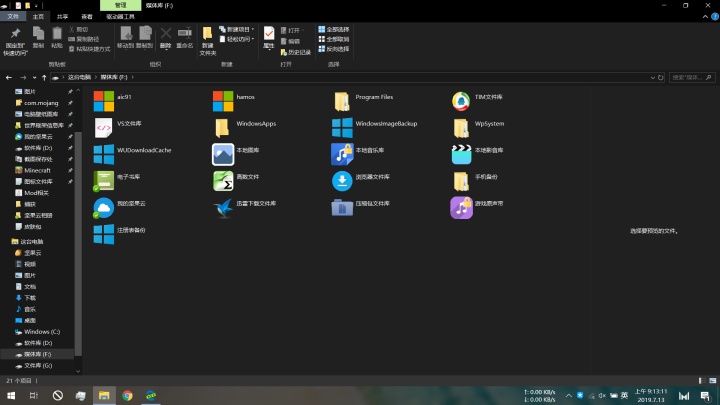
Task: Click the Pin to Quick access button
Action: (15, 41)
